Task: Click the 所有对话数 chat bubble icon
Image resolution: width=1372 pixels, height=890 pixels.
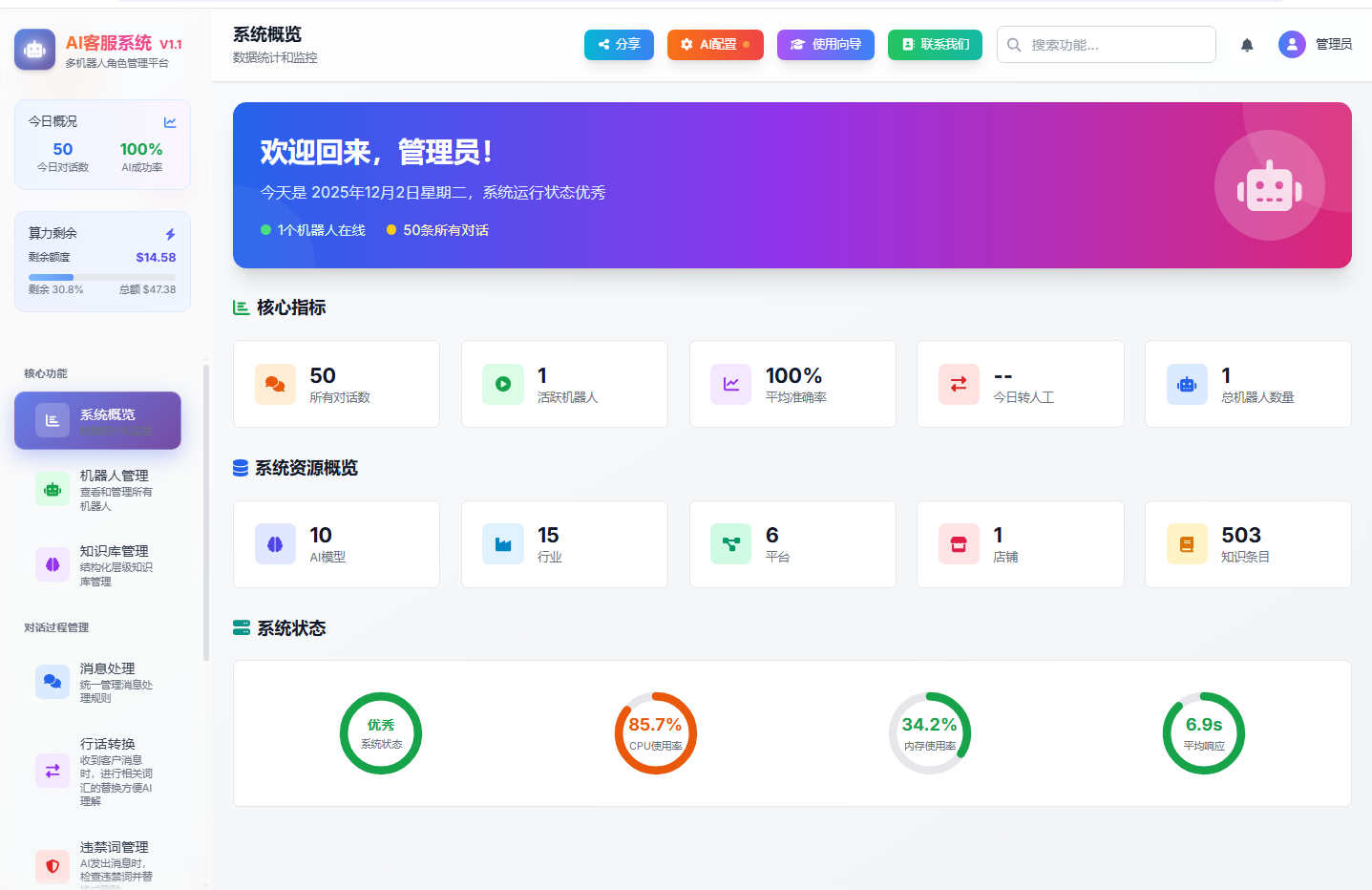Action: point(275,384)
